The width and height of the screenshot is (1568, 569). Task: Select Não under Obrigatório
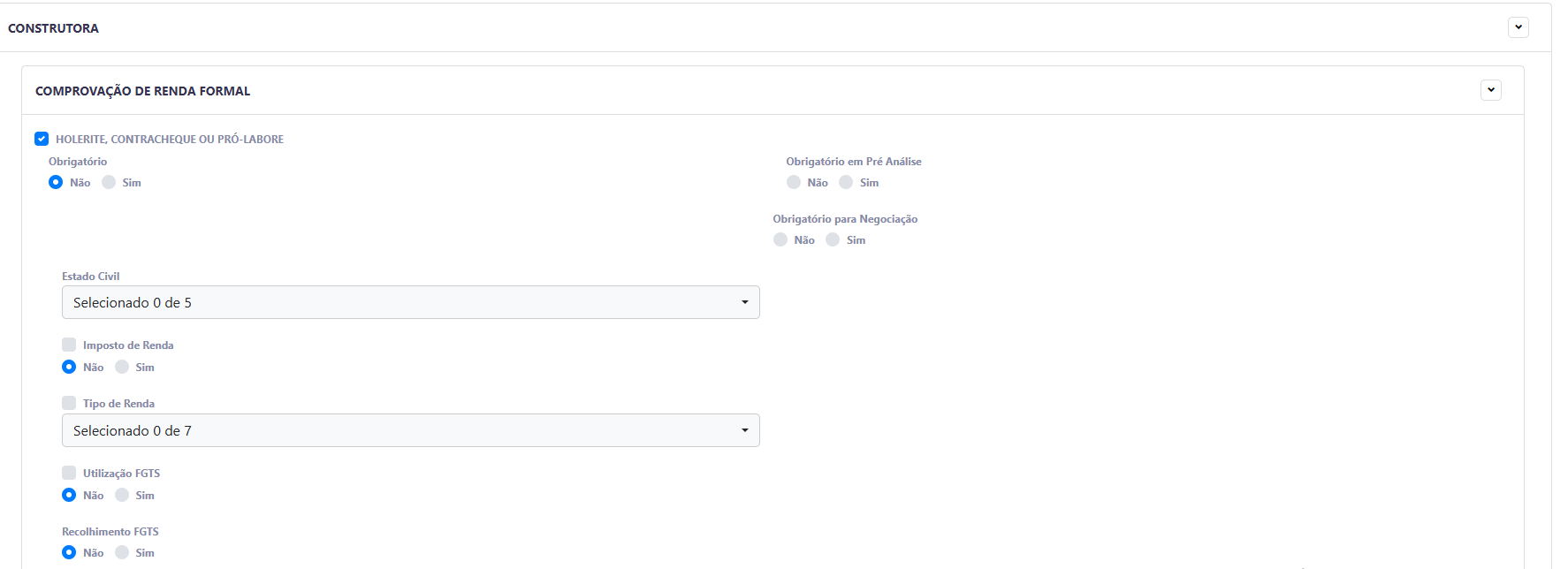point(56,182)
